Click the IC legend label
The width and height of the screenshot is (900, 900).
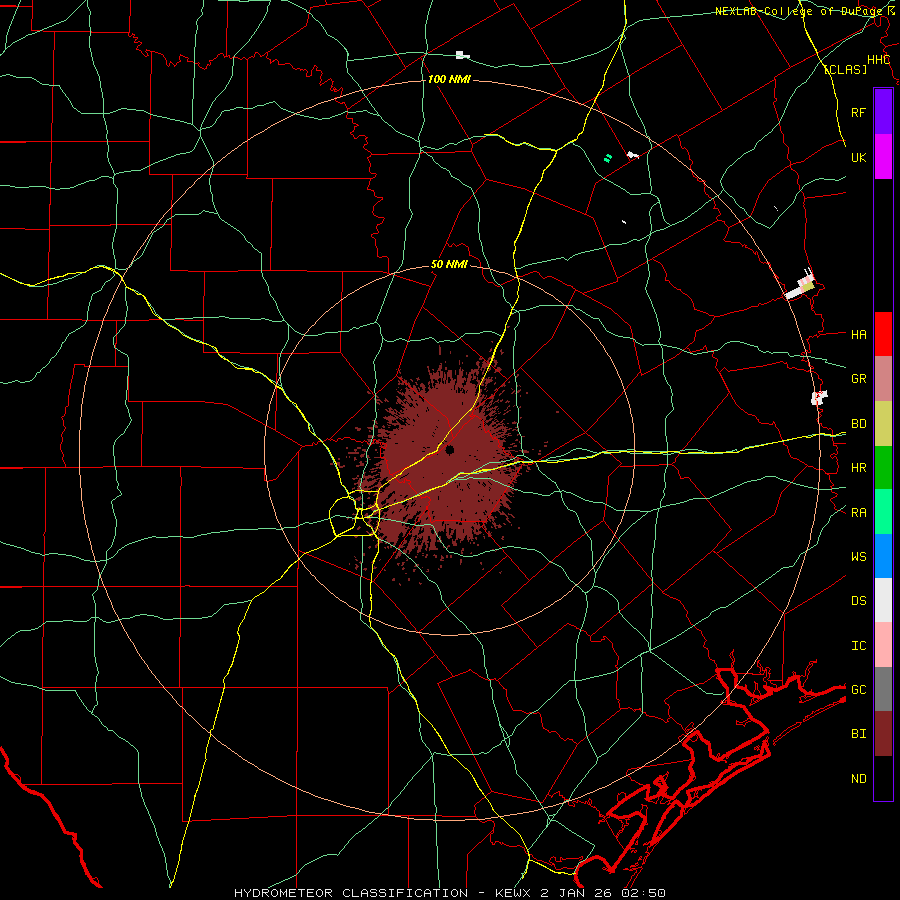pos(859,646)
